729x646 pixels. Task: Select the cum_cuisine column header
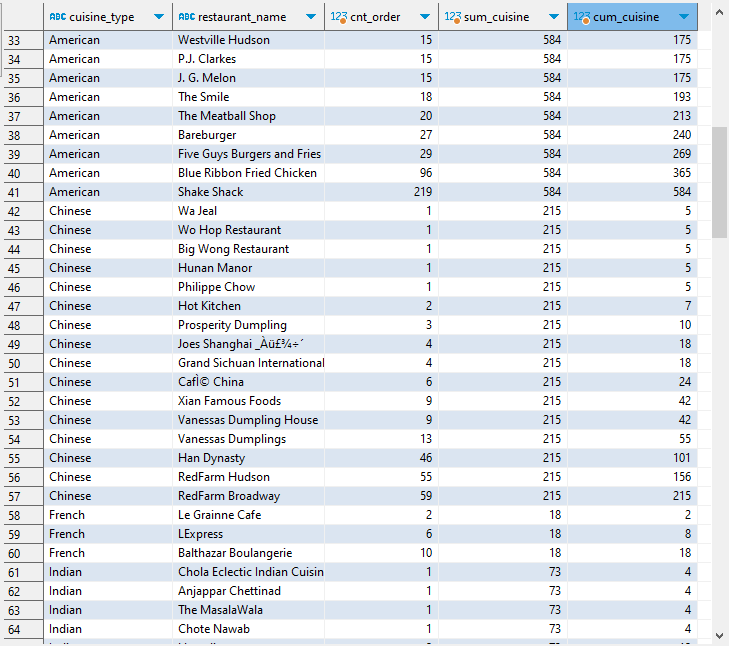(x=632, y=17)
